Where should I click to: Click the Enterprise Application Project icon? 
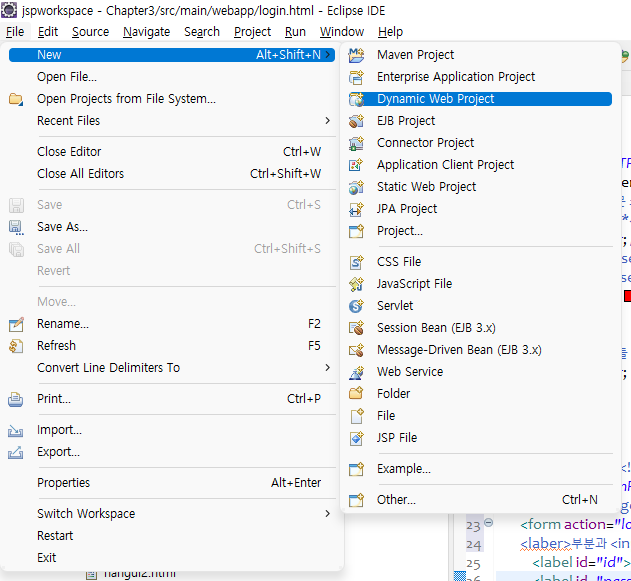click(x=356, y=77)
